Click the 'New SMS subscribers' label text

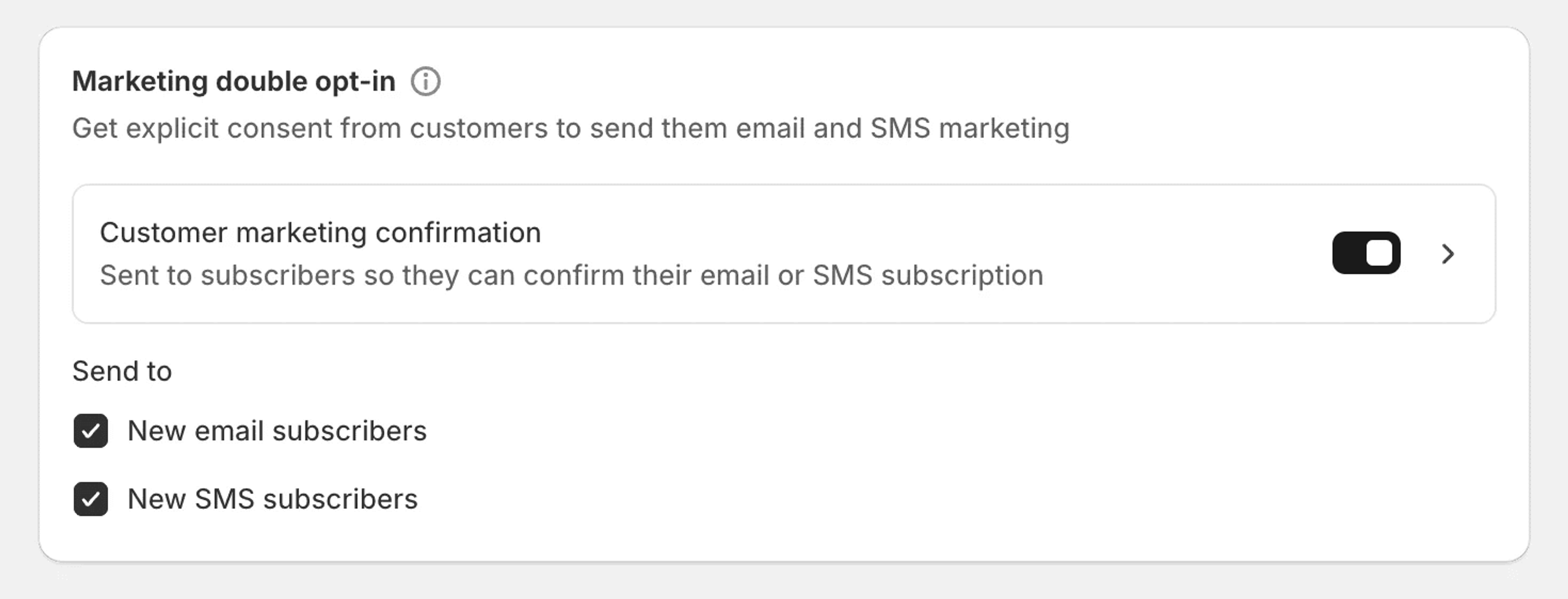point(272,499)
